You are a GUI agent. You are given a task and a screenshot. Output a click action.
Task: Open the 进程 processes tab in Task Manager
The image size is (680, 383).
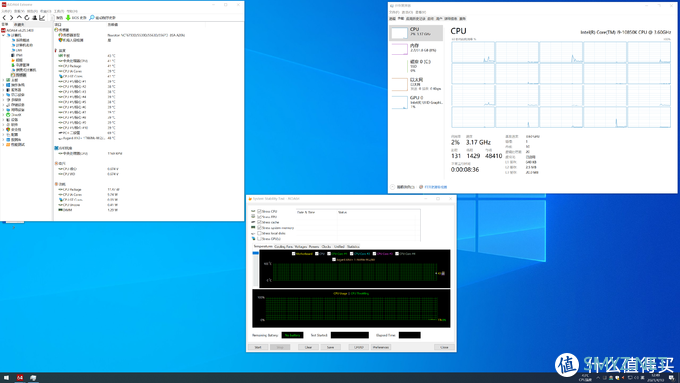click(x=392, y=19)
